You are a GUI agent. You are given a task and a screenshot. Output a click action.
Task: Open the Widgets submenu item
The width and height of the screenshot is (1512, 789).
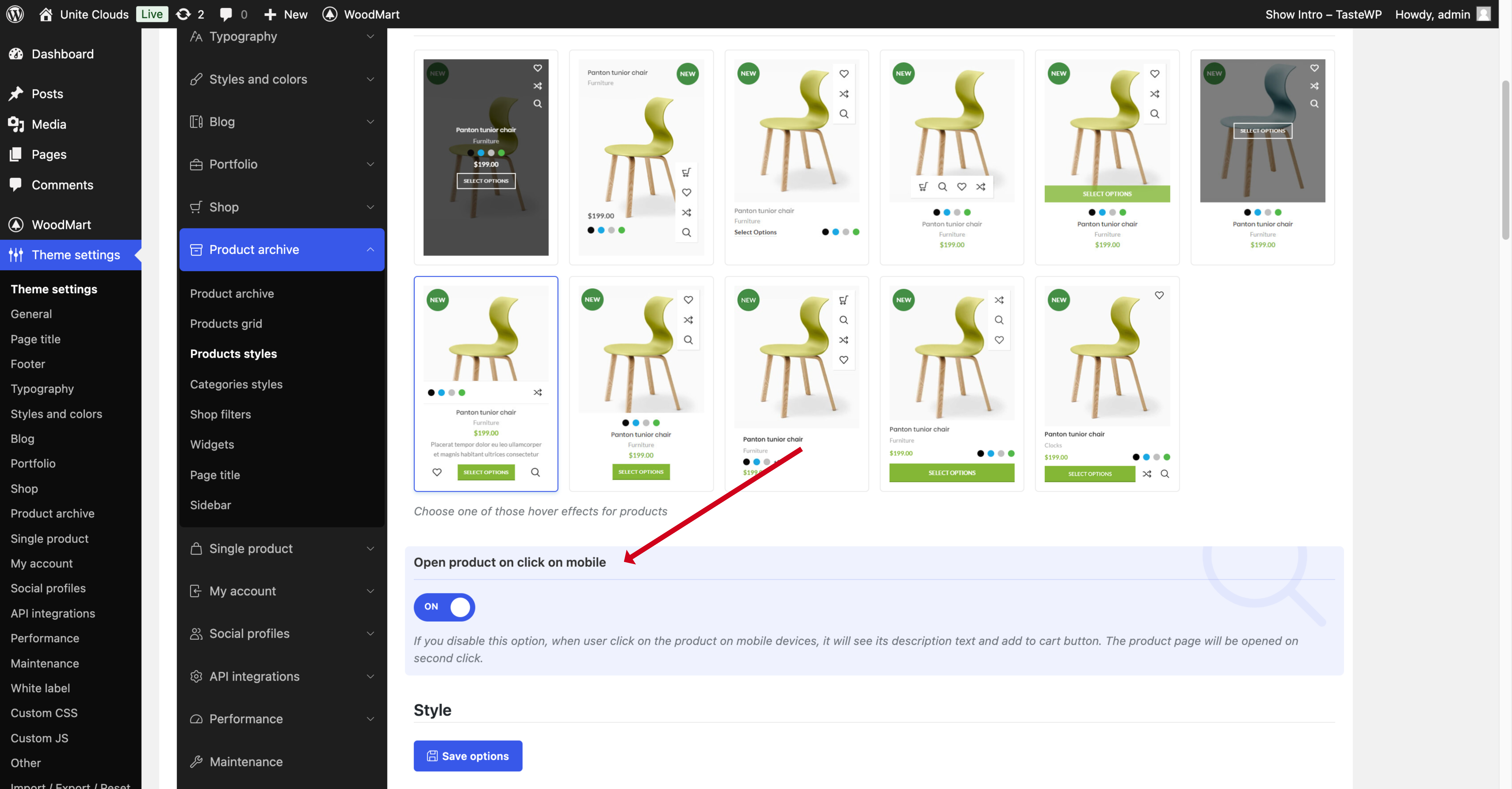point(212,445)
